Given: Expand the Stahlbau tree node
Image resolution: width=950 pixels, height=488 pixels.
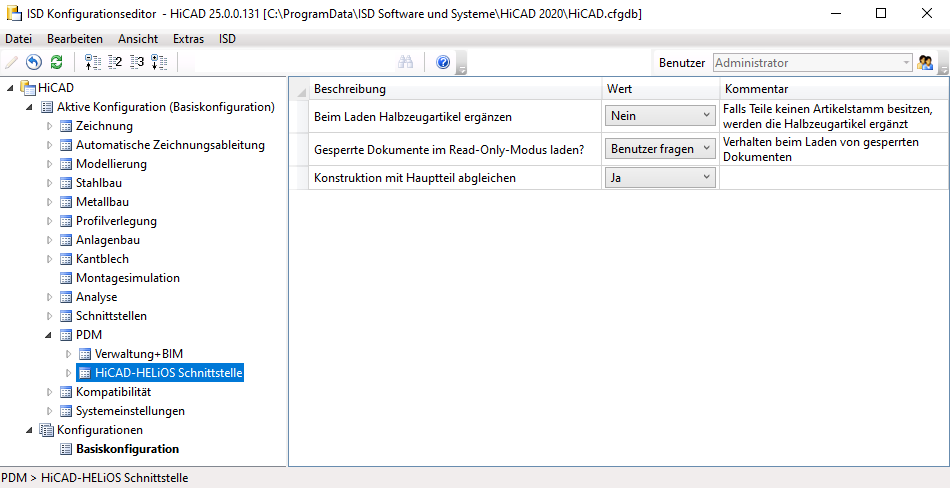Looking at the screenshot, I should [x=50, y=183].
